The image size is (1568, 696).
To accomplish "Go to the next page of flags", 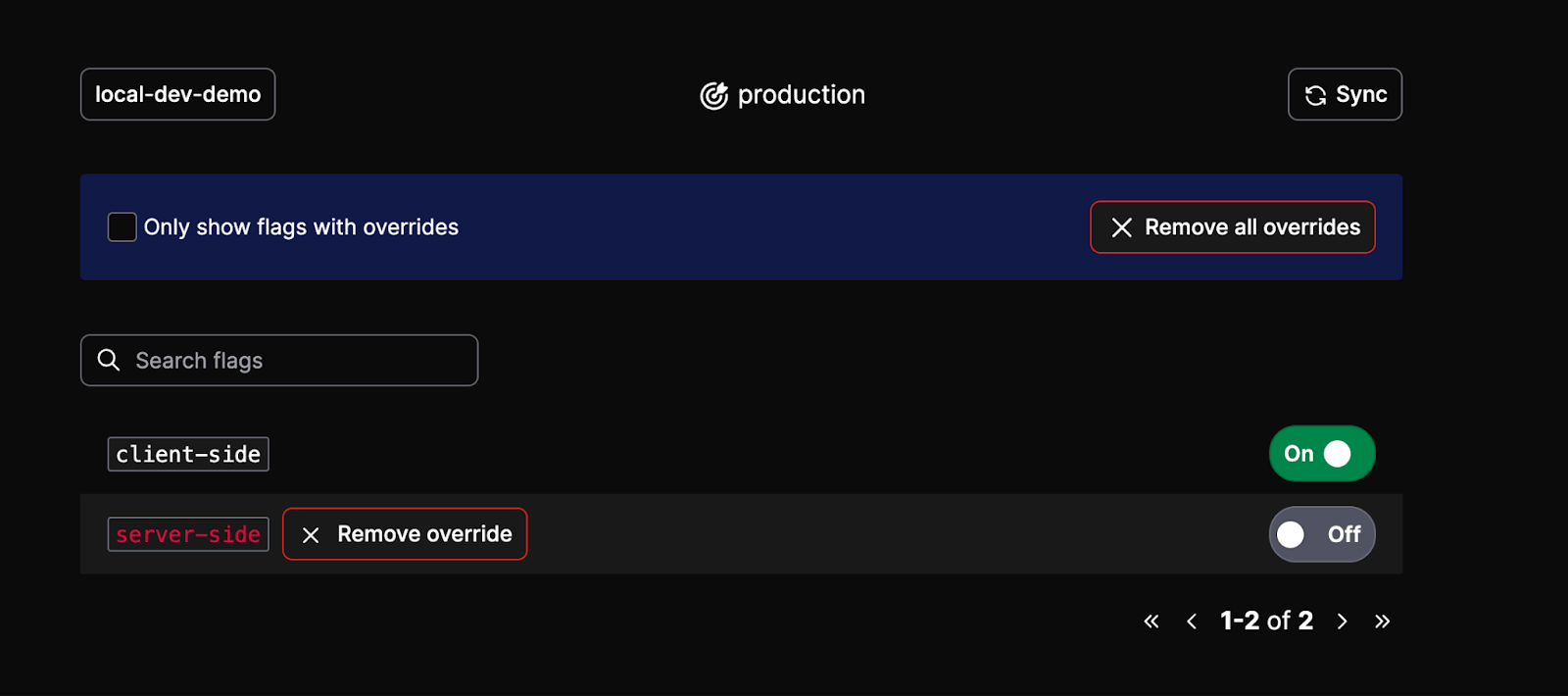I will coord(1343,621).
